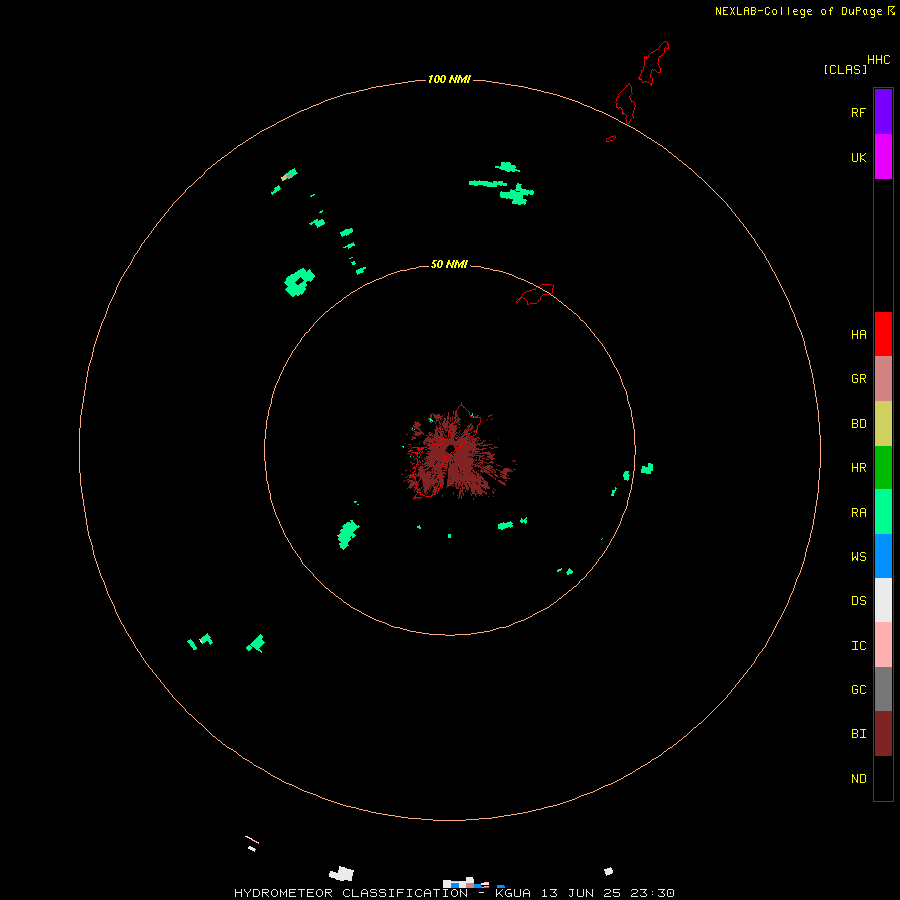Viewport: 900px width, 900px height.
Task: Click the 'RF' legend label
Action: click(858, 112)
